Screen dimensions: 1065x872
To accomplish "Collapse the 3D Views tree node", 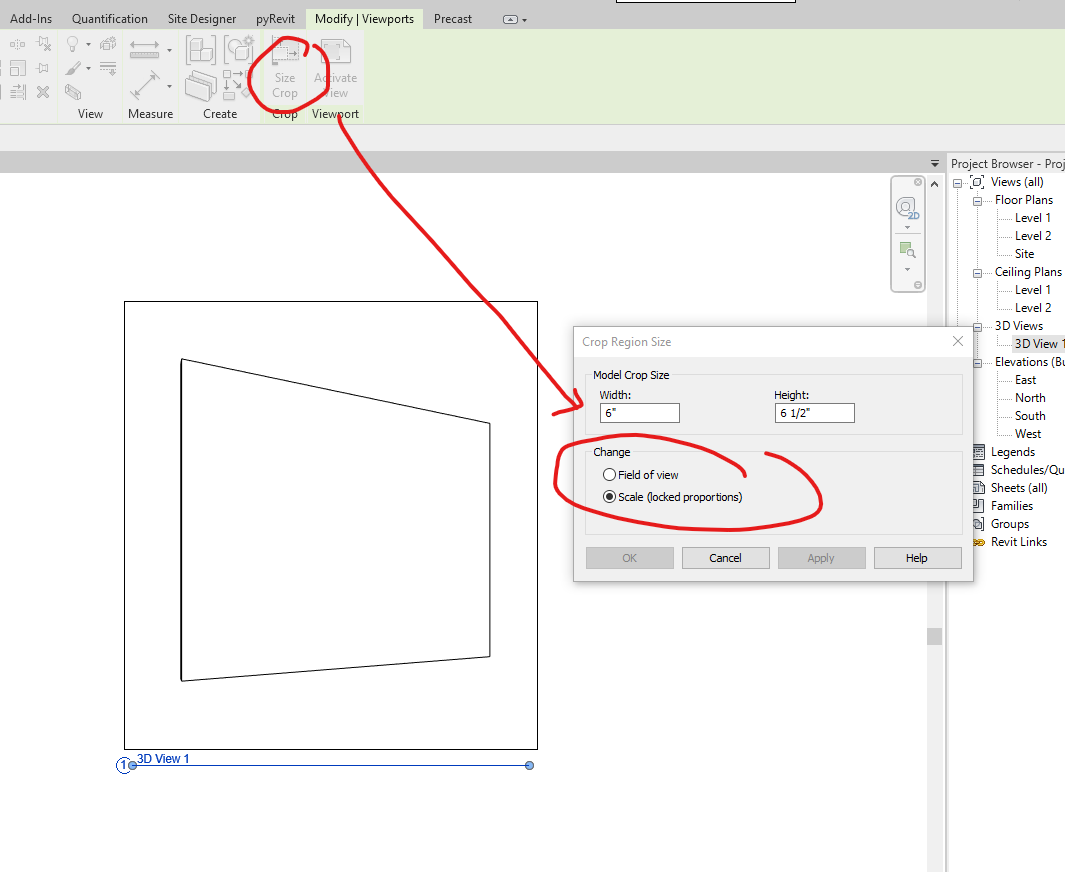I will pos(977,327).
